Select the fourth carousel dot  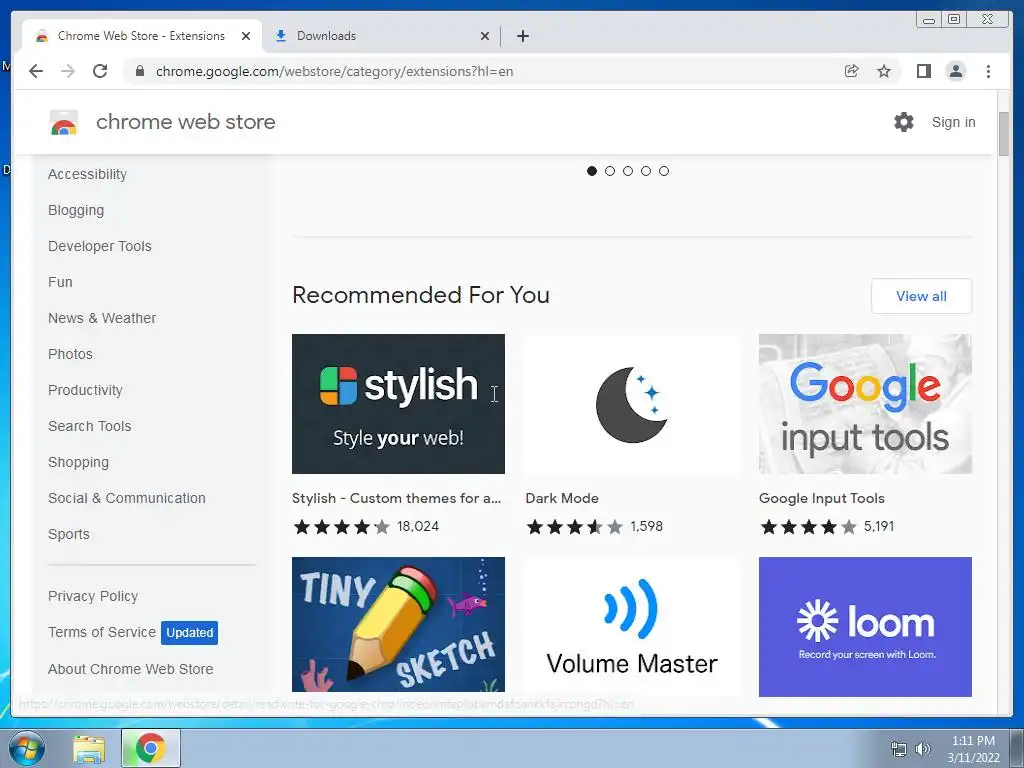pos(646,171)
